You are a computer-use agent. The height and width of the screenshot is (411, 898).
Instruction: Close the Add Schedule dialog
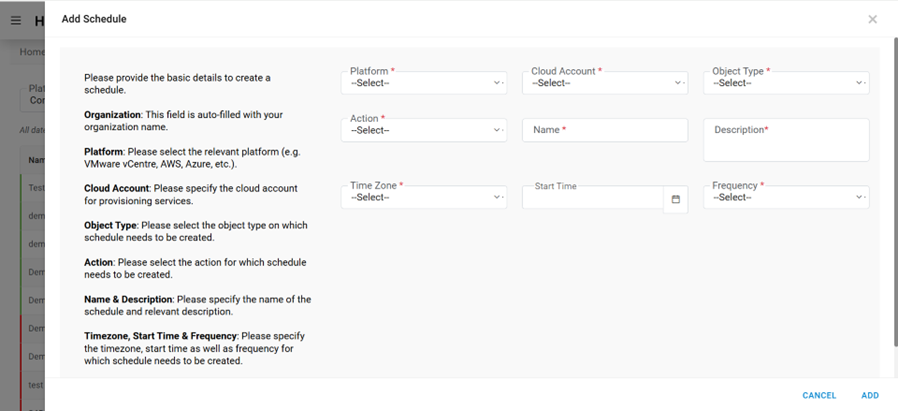872,19
